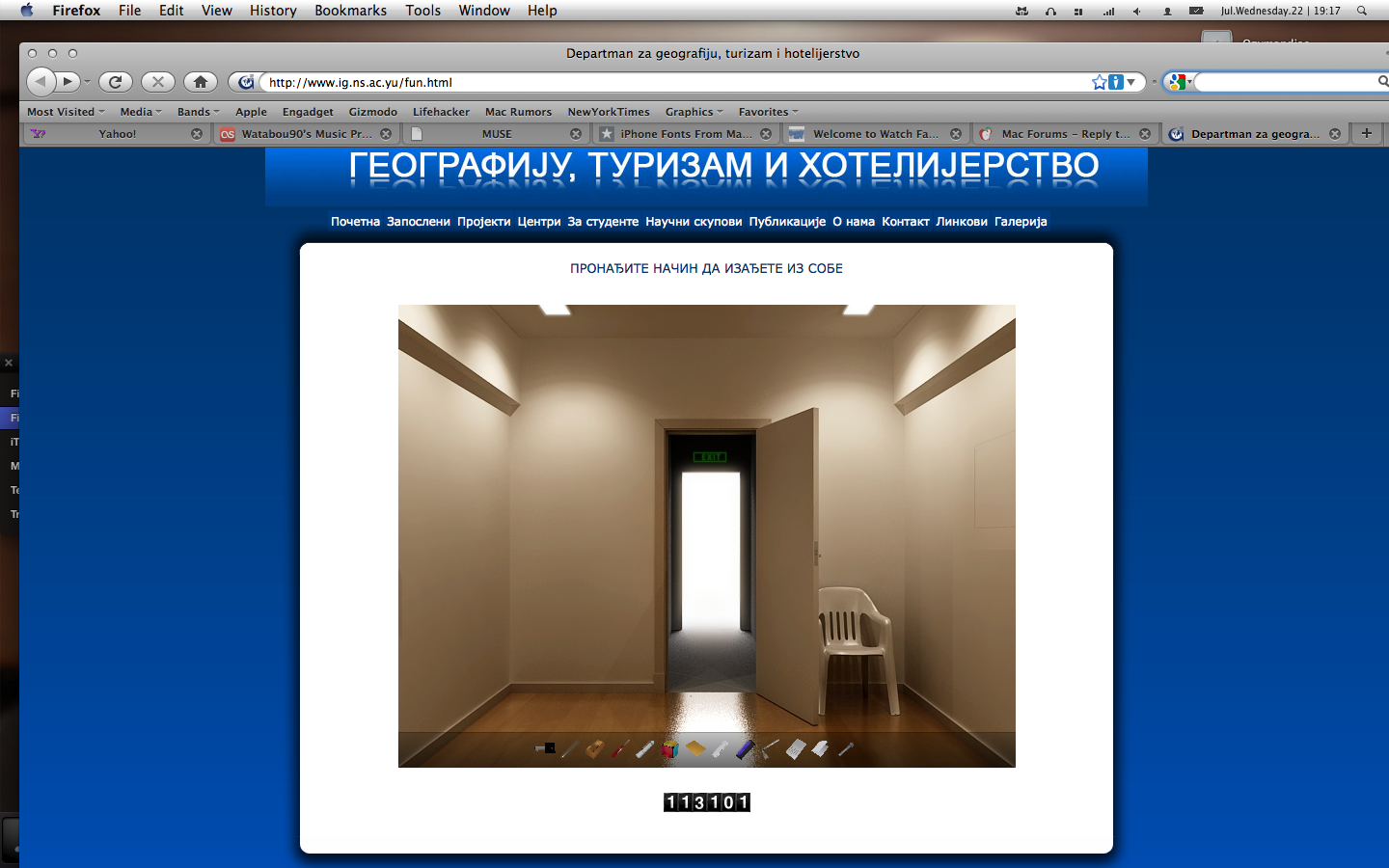Screen dimensions: 1389x868
Task: Open the NewYorkTimes bookmark
Action: coord(609,112)
